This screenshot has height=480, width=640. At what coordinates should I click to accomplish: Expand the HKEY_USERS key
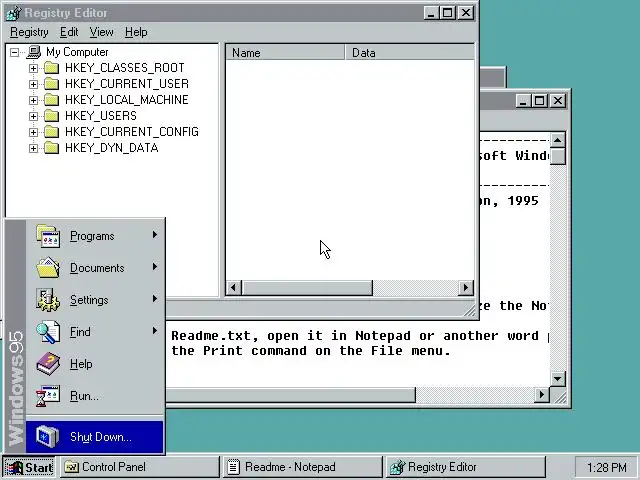pyautogui.click(x=33, y=116)
